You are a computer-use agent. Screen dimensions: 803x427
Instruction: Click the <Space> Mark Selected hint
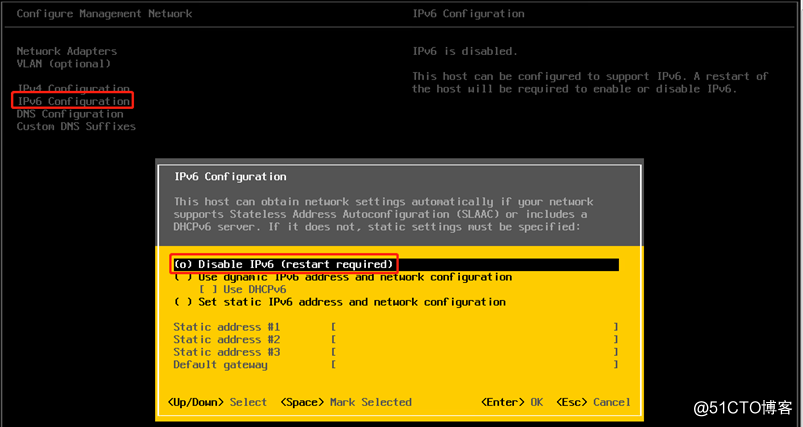tap(346, 402)
